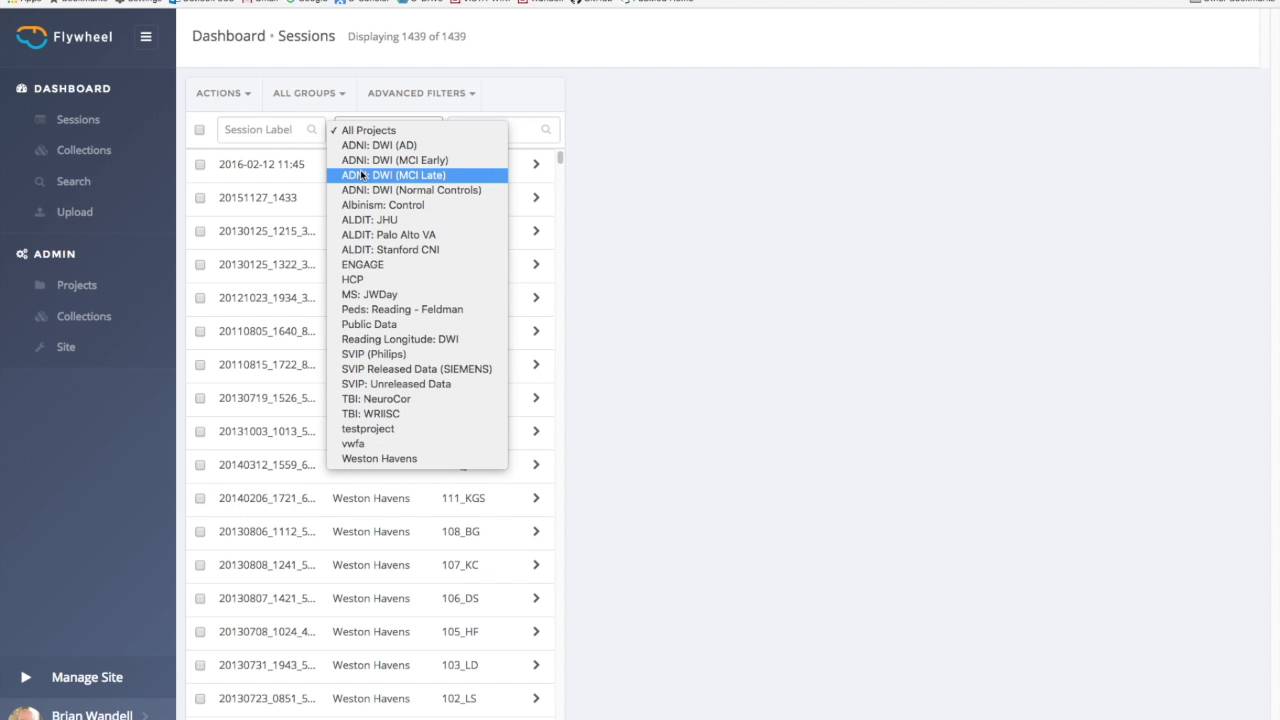Click the magnifier in the rightmost filter field
This screenshot has width=1280, height=720.
point(546,130)
